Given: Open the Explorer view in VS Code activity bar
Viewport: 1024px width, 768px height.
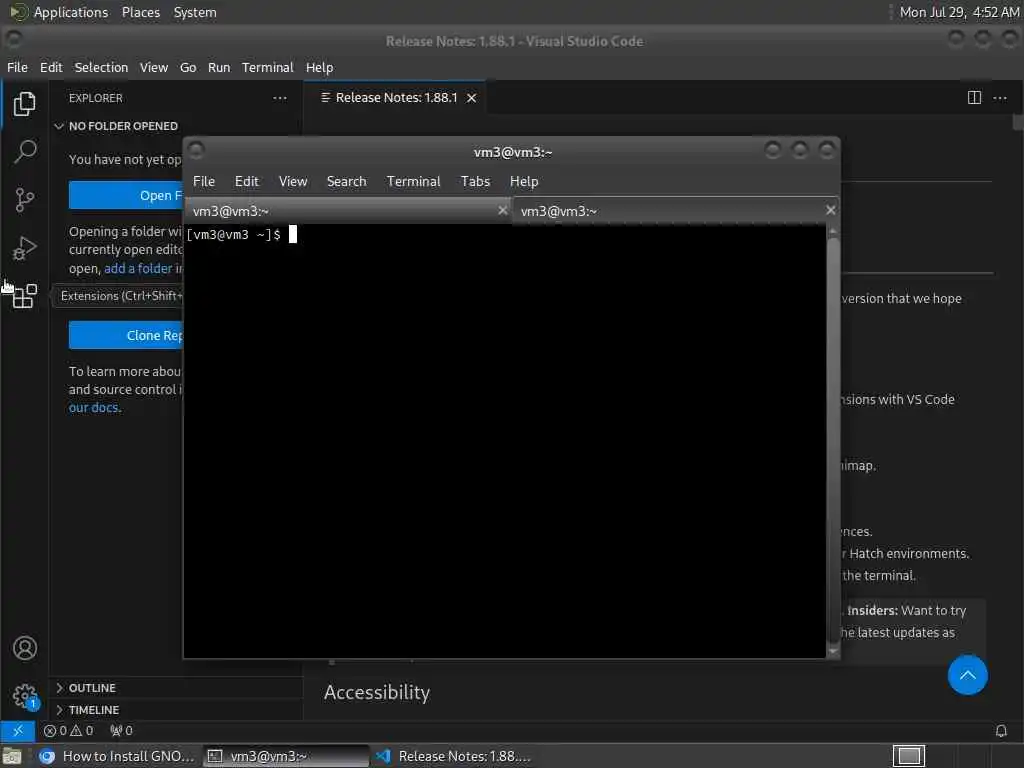Looking at the screenshot, I should (25, 104).
